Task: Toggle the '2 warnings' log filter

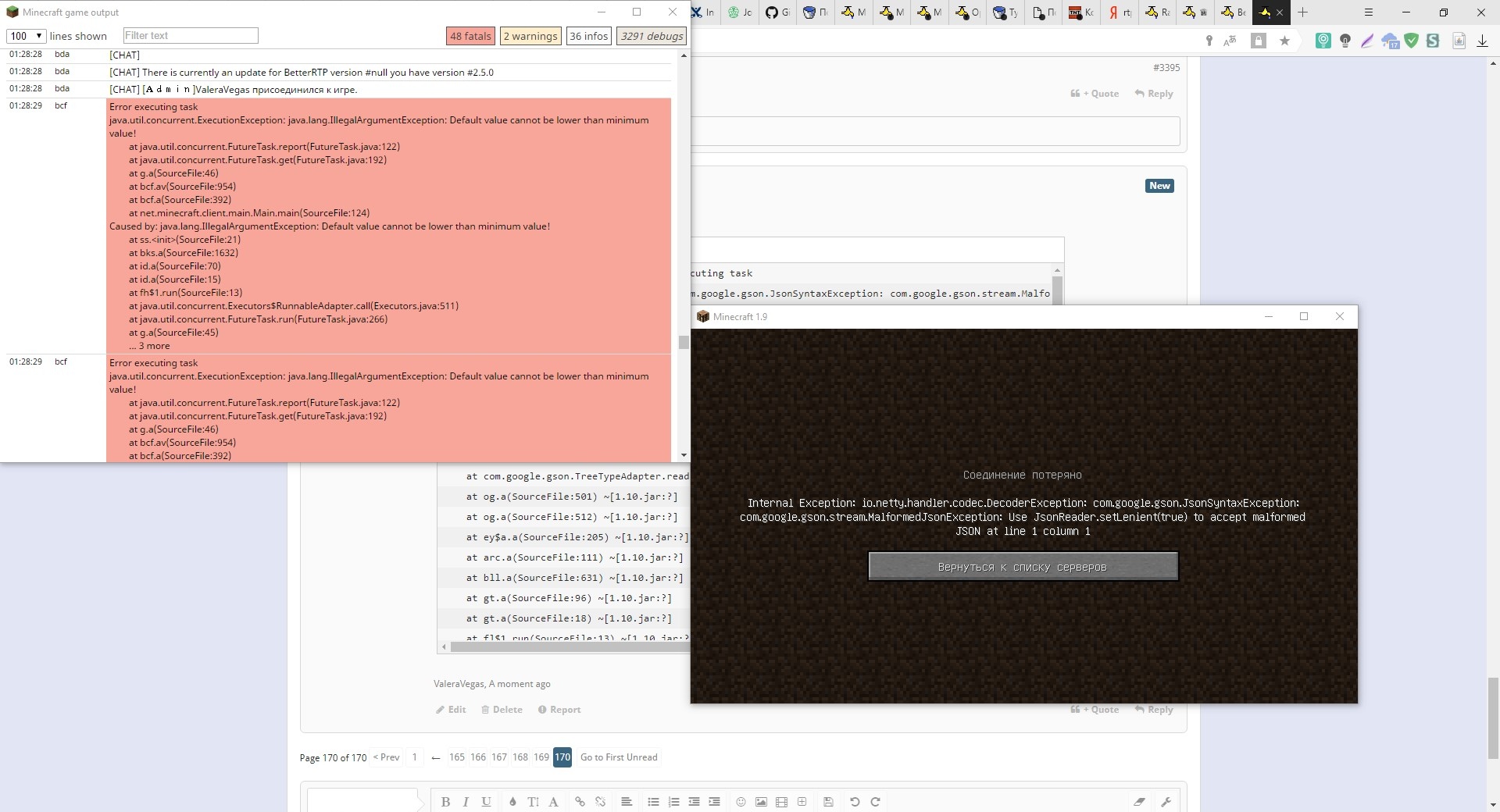Action: [x=530, y=36]
